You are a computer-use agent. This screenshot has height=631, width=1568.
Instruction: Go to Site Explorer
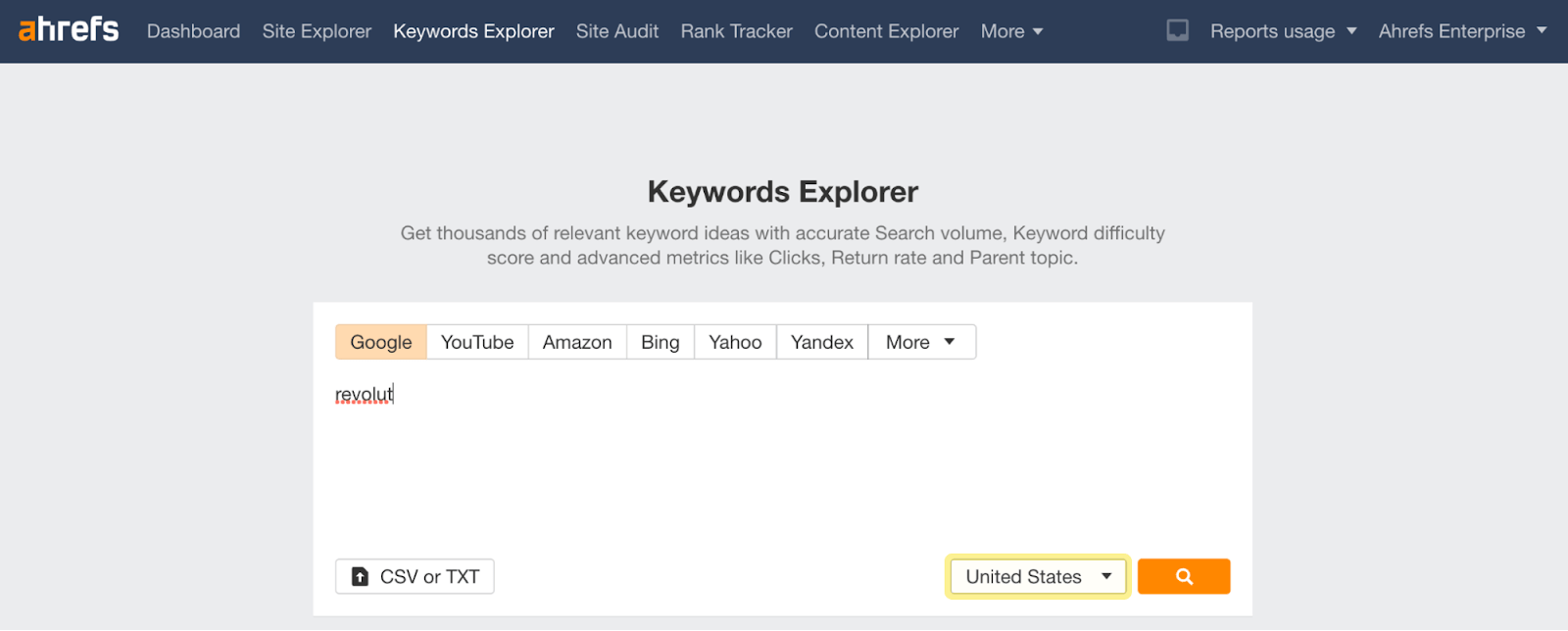tap(317, 31)
